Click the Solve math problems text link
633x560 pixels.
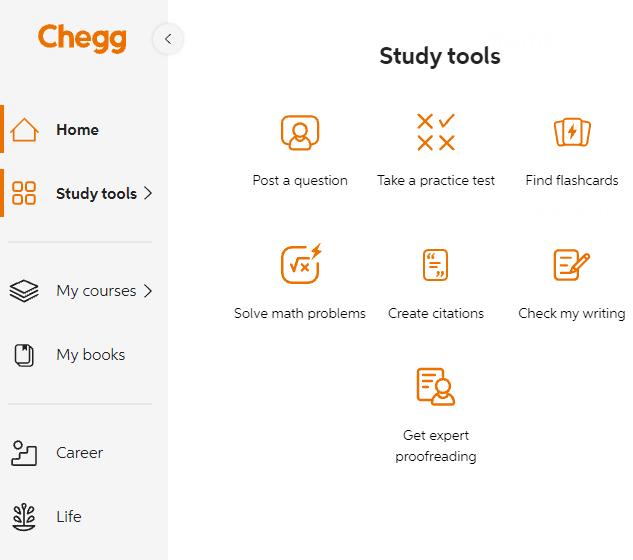300,313
